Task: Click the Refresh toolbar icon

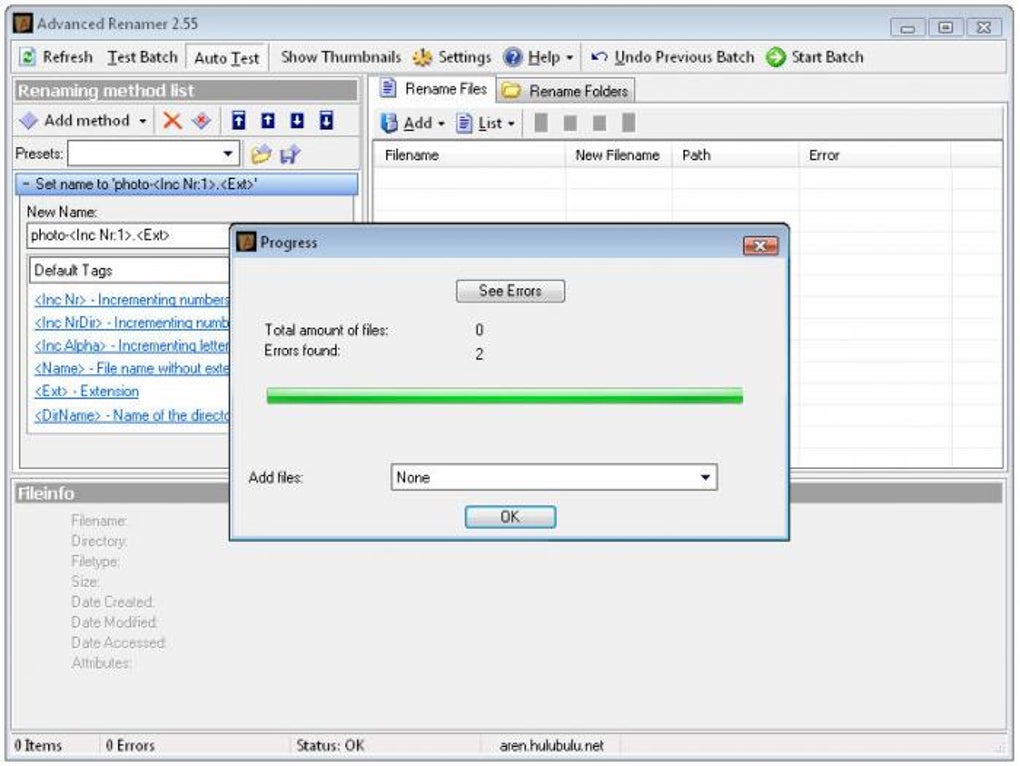Action: click(27, 57)
